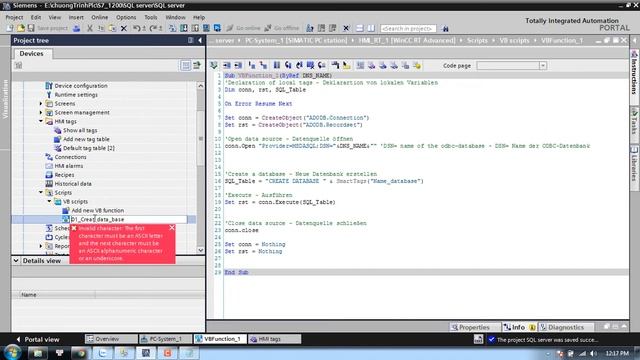The height and width of the screenshot is (360, 640).
Task: Click Add new VB function
Action: click(x=98, y=211)
